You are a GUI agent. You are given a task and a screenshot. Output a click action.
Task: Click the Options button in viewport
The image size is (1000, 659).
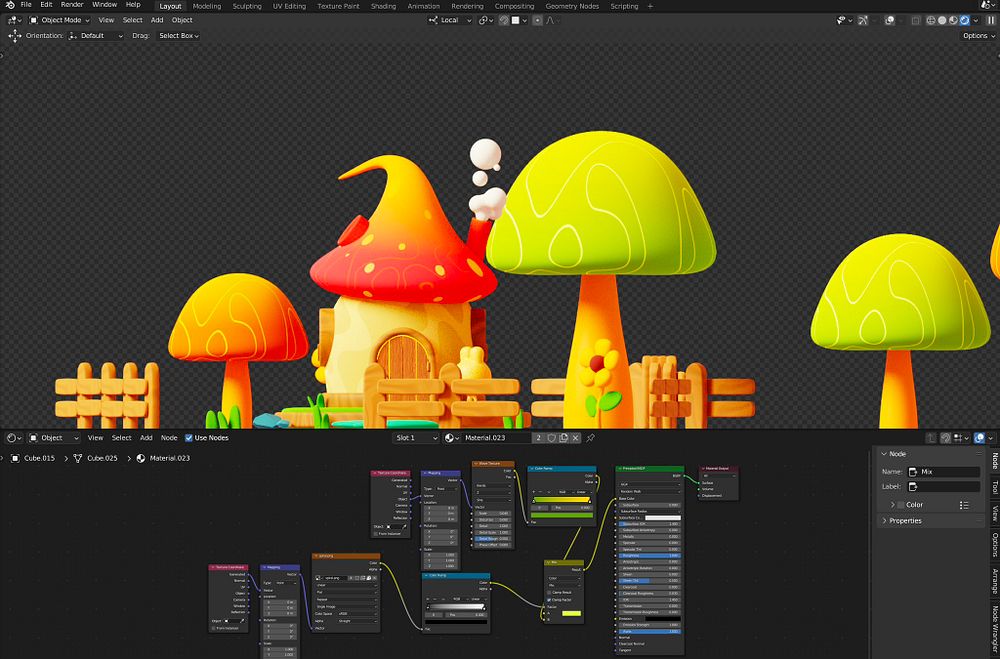pyautogui.click(x=977, y=35)
